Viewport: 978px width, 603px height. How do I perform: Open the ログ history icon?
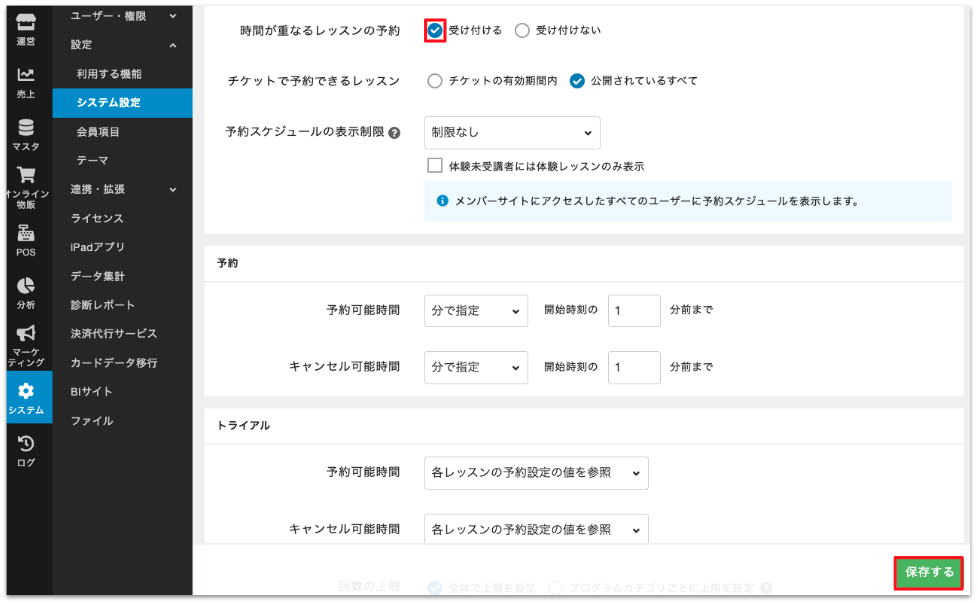[26, 444]
